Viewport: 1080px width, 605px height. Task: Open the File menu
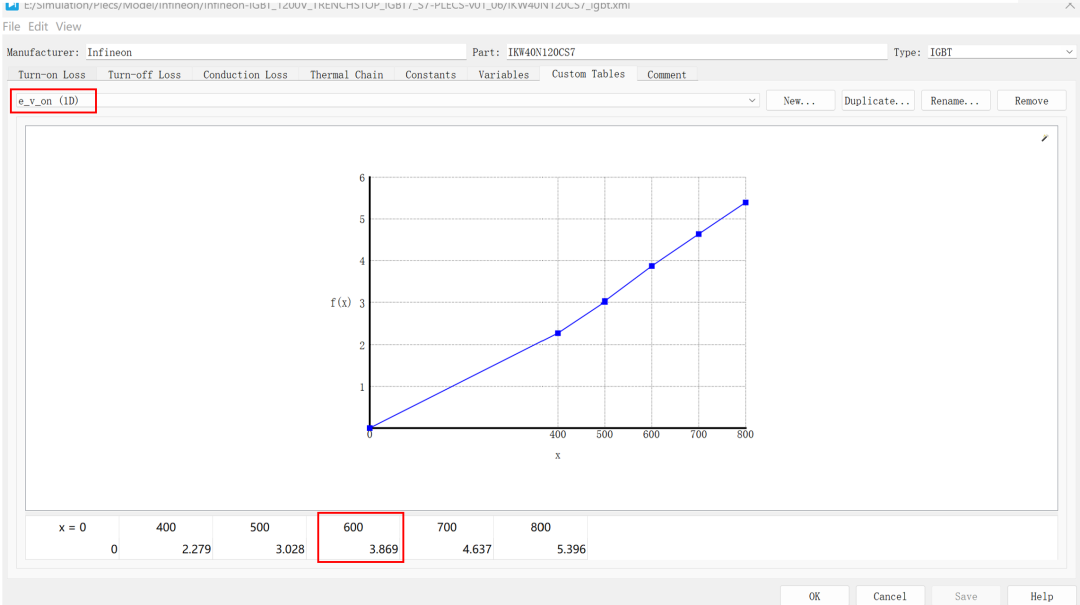pos(11,27)
